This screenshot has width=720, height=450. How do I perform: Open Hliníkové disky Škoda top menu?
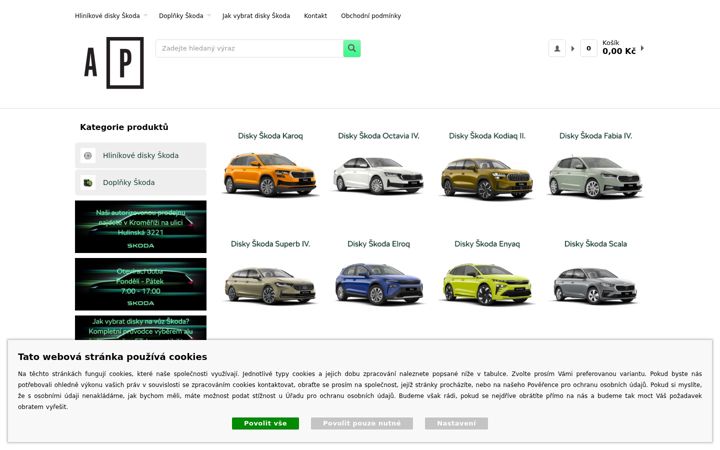107,16
